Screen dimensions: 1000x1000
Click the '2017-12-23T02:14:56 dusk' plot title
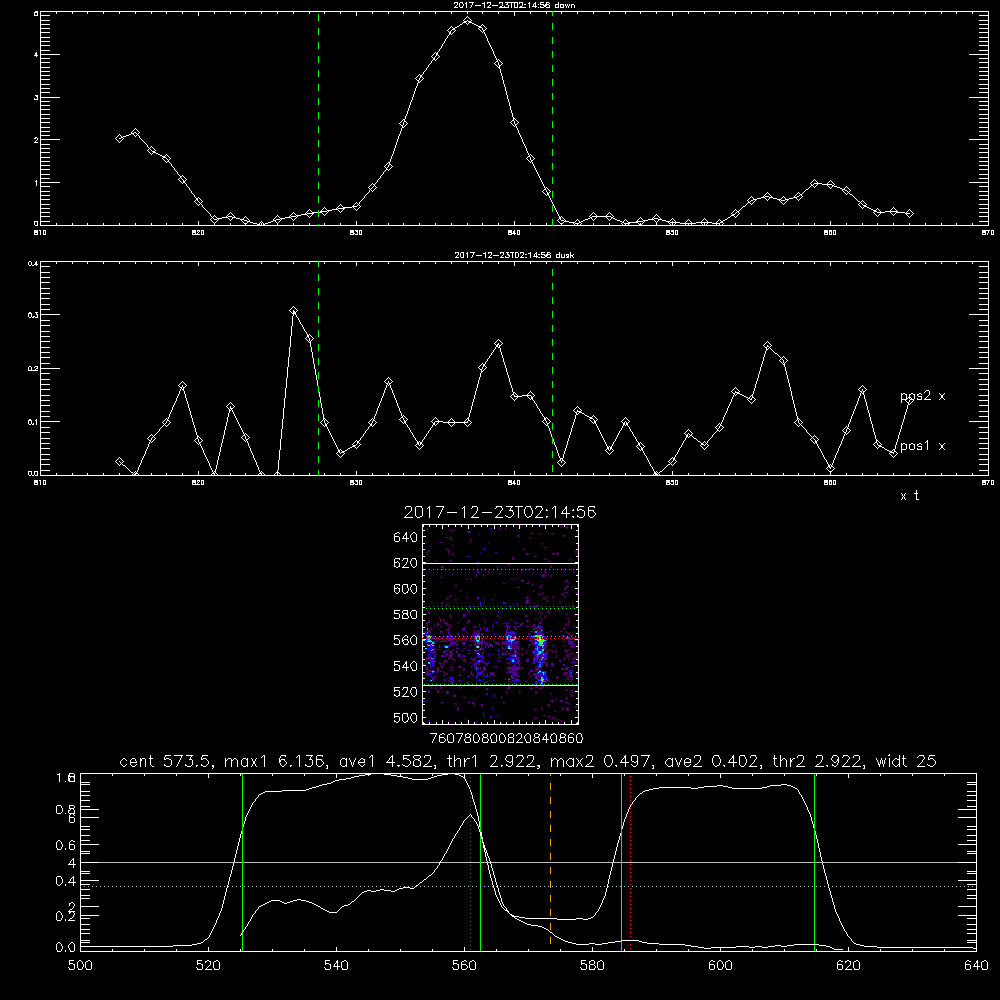514,255
